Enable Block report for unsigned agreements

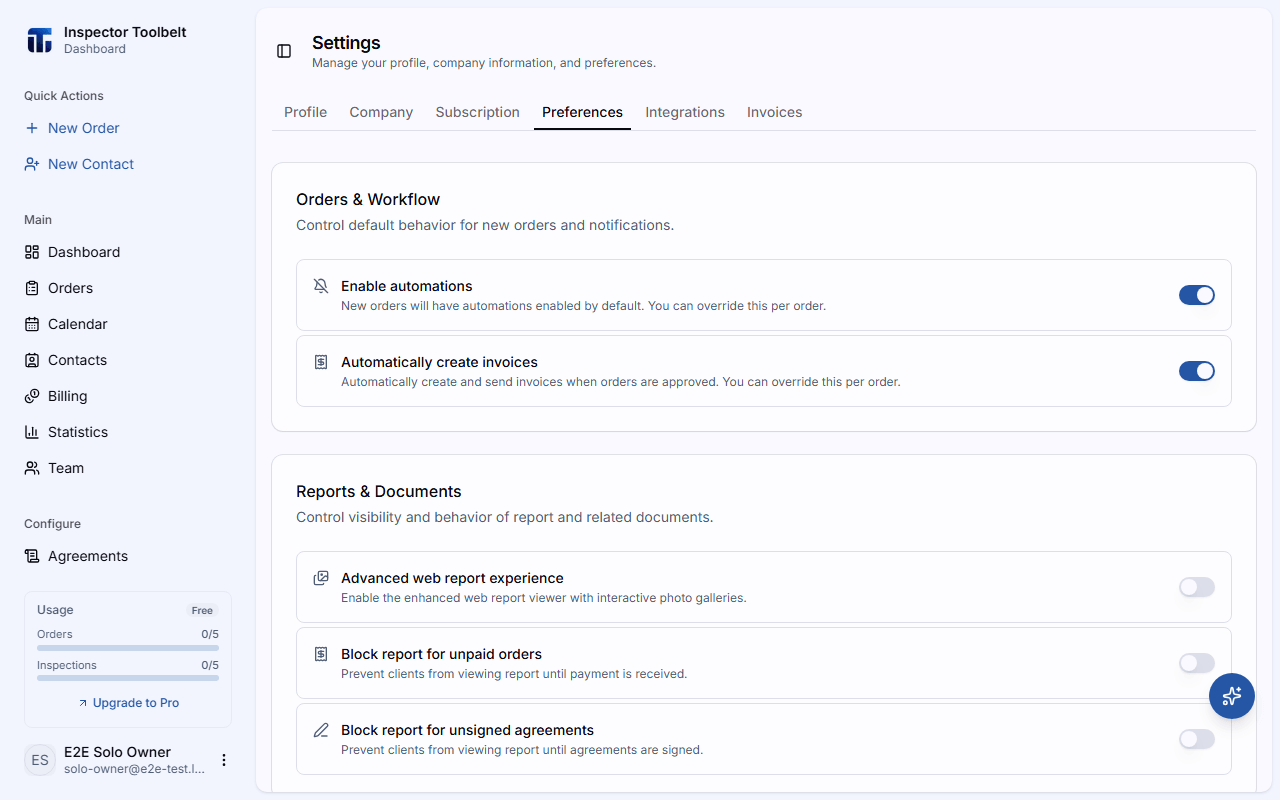(1197, 739)
